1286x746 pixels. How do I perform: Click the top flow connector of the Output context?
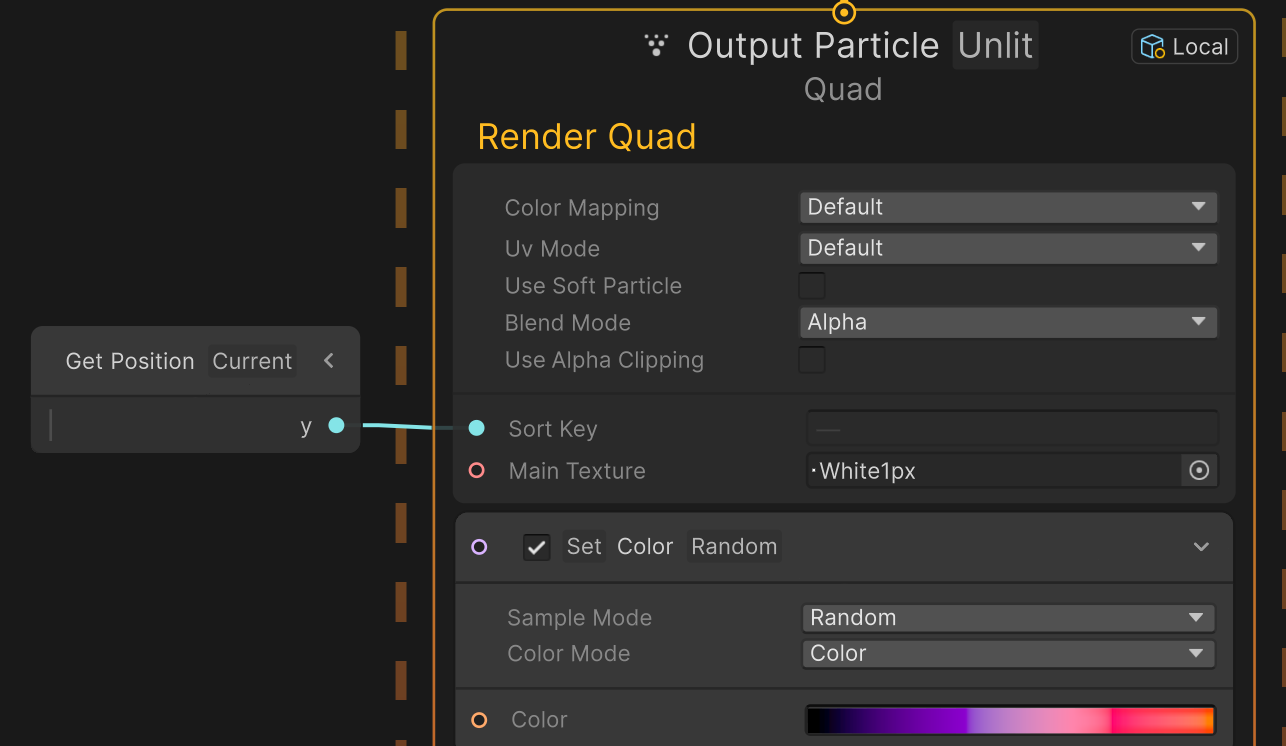(x=844, y=12)
